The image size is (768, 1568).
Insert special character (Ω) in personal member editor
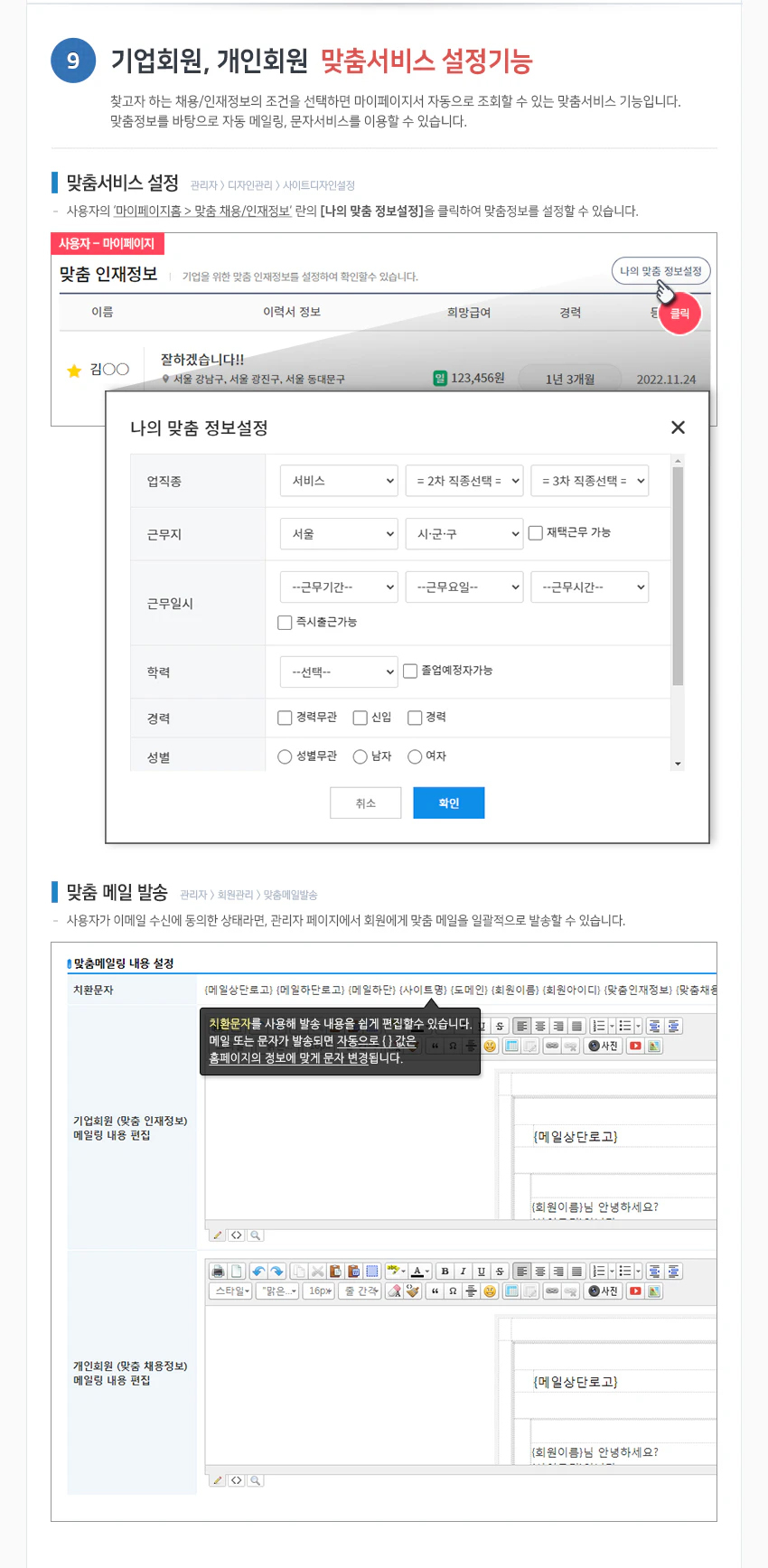click(x=453, y=1291)
